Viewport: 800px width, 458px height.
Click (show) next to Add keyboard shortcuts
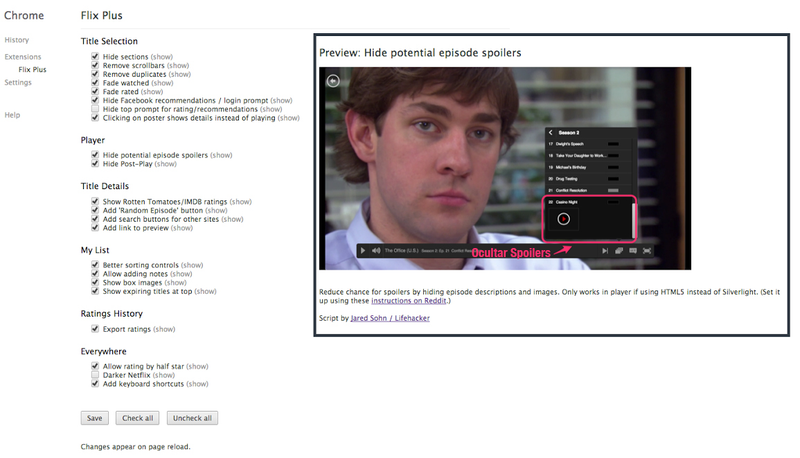[x=197, y=384]
